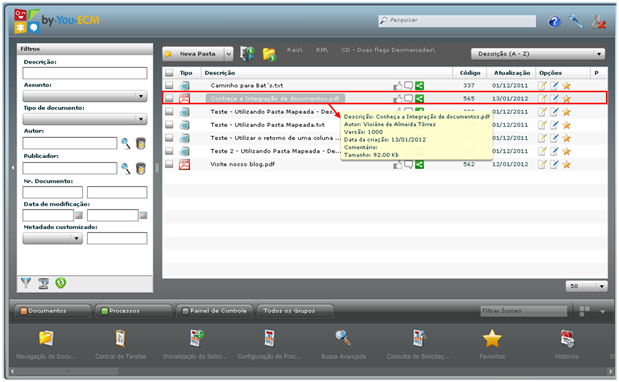Image resolution: width=619 pixels, height=382 pixels.
Task: Click star icon for Teste - Utilizando Pasta Mapeada.txt
Action: tap(566, 125)
